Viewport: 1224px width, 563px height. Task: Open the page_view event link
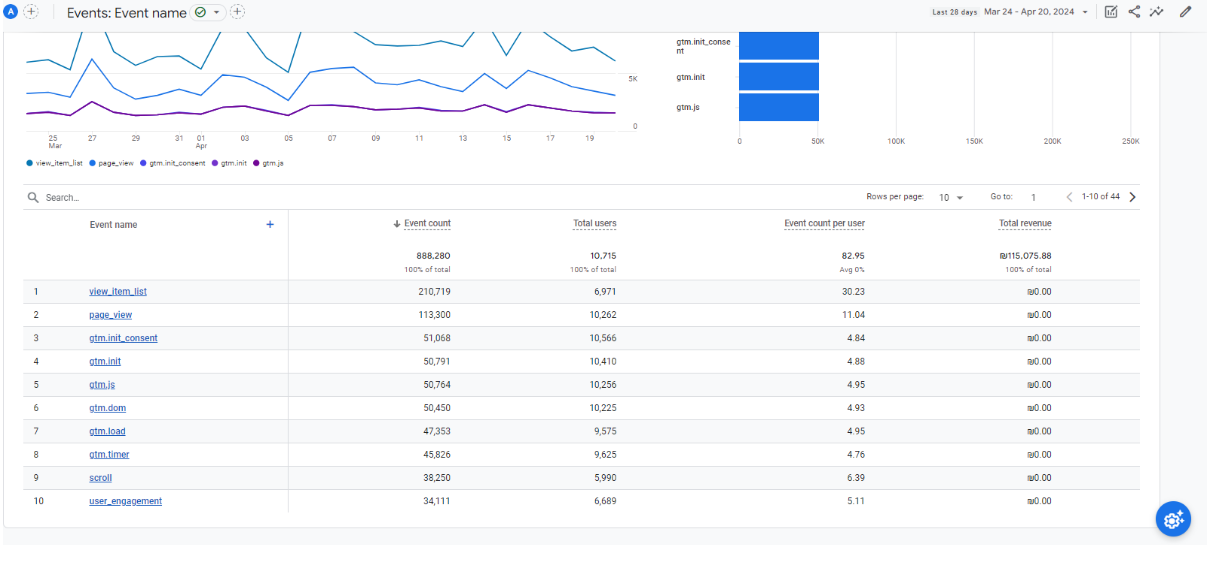[x=110, y=315]
